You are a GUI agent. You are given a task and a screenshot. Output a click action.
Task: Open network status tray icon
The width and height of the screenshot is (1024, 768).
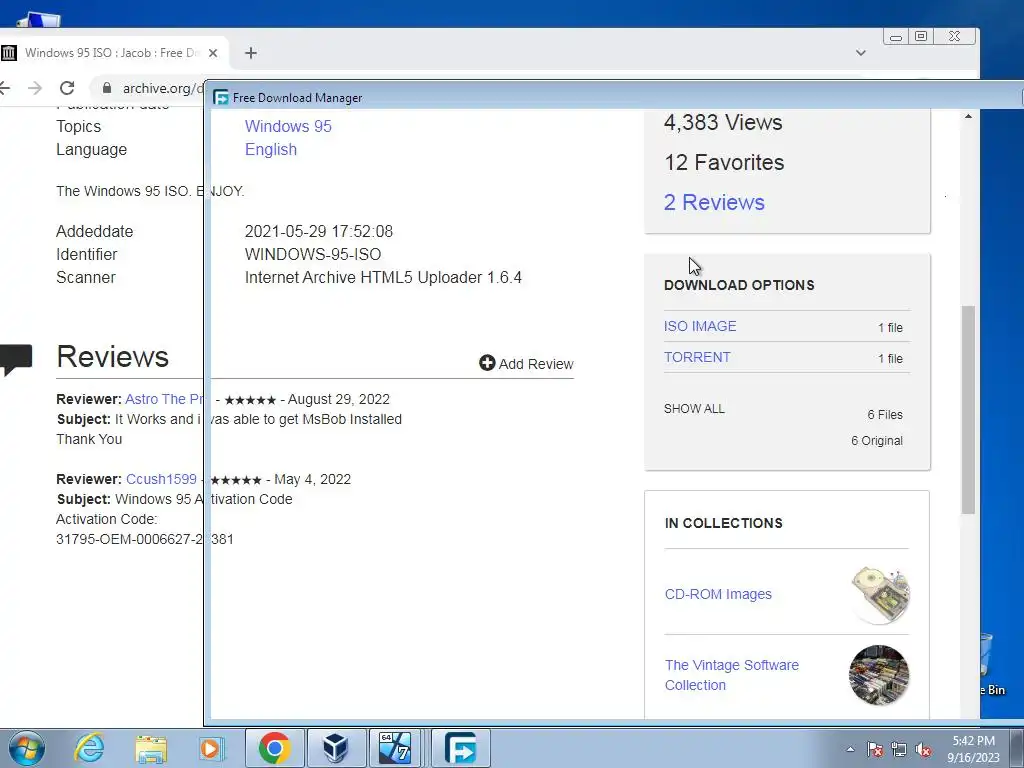point(899,749)
